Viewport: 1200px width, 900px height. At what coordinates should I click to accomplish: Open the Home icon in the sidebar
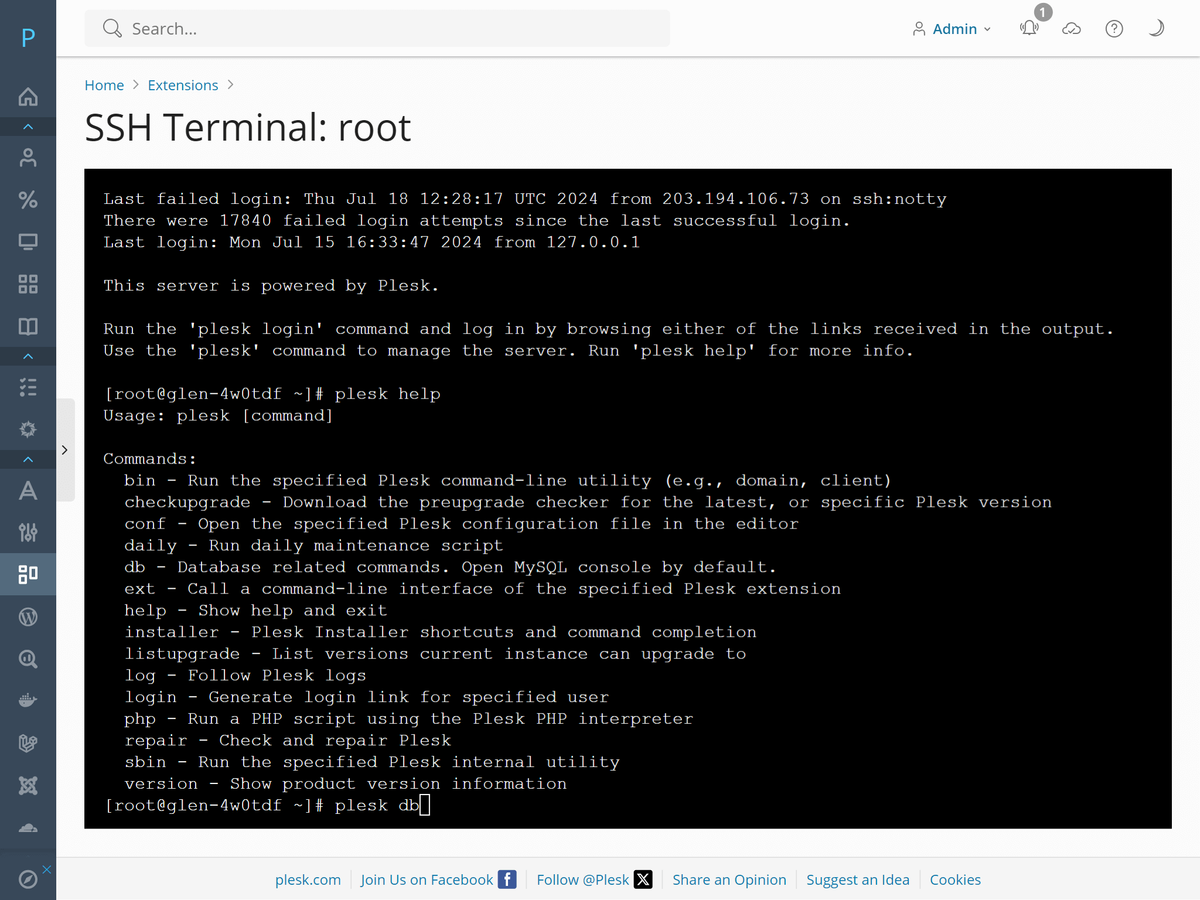pos(28,97)
